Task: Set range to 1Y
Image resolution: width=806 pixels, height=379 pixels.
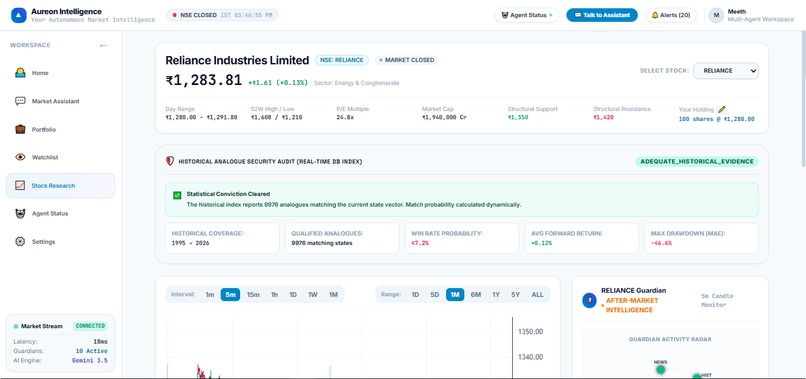Action: point(496,295)
